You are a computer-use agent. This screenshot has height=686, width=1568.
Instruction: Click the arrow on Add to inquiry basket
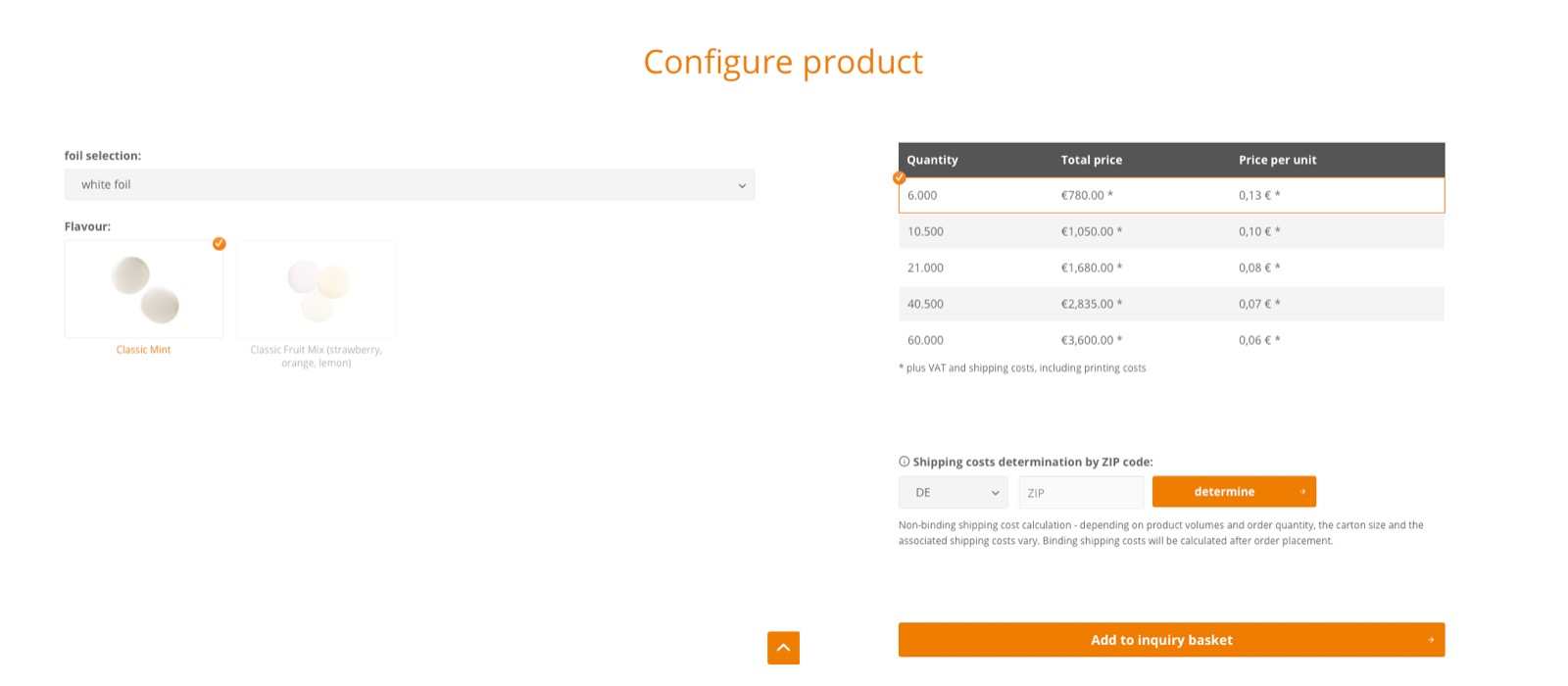pos(1431,640)
